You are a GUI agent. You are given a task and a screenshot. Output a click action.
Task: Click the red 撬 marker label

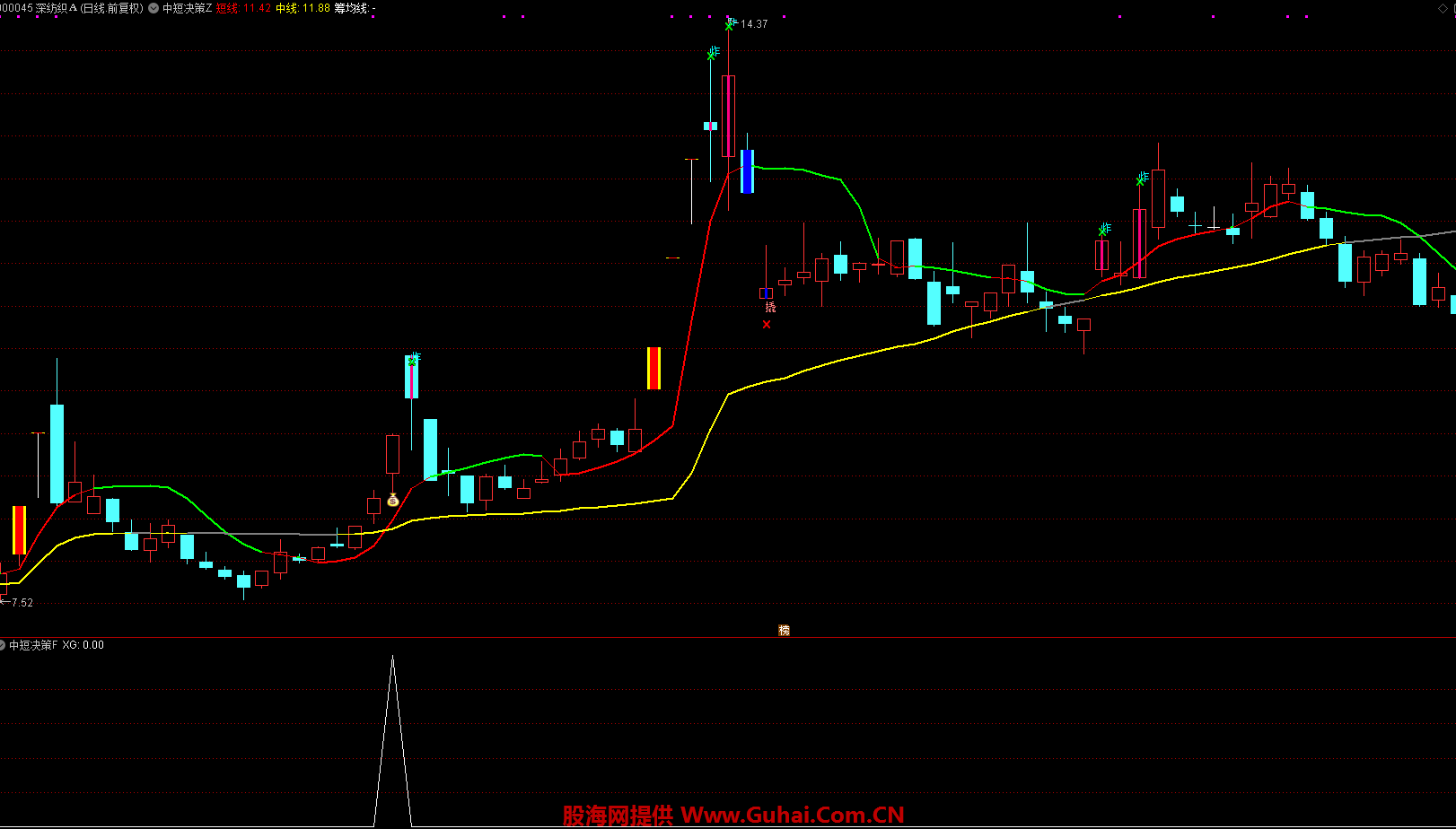point(770,307)
